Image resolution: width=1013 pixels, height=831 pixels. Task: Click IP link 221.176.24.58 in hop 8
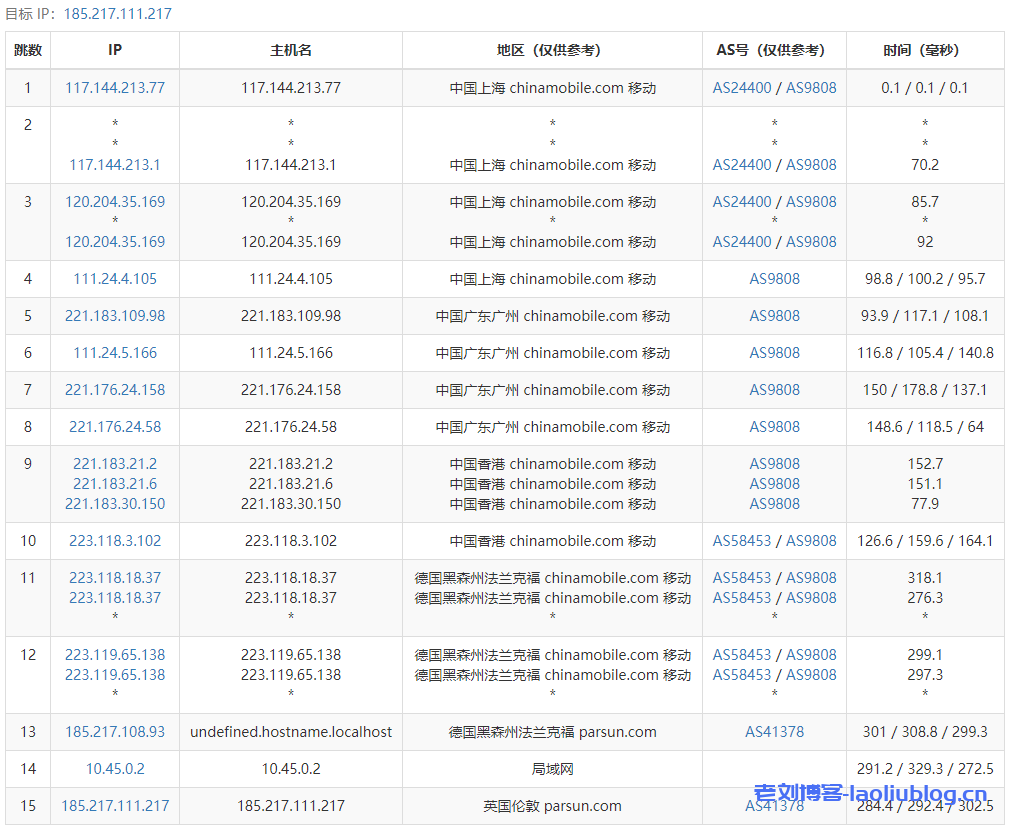click(115, 427)
